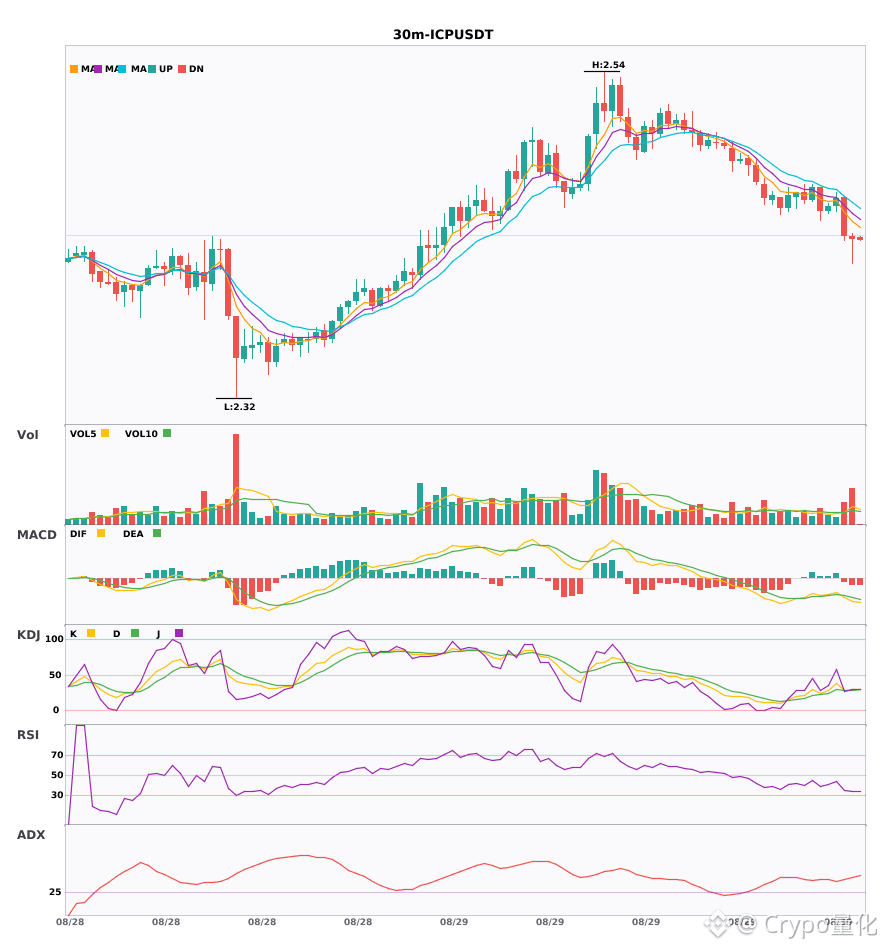The height and width of the screenshot is (950, 885).
Task: Click the cyan MA legend swatch
Action: tap(122, 69)
